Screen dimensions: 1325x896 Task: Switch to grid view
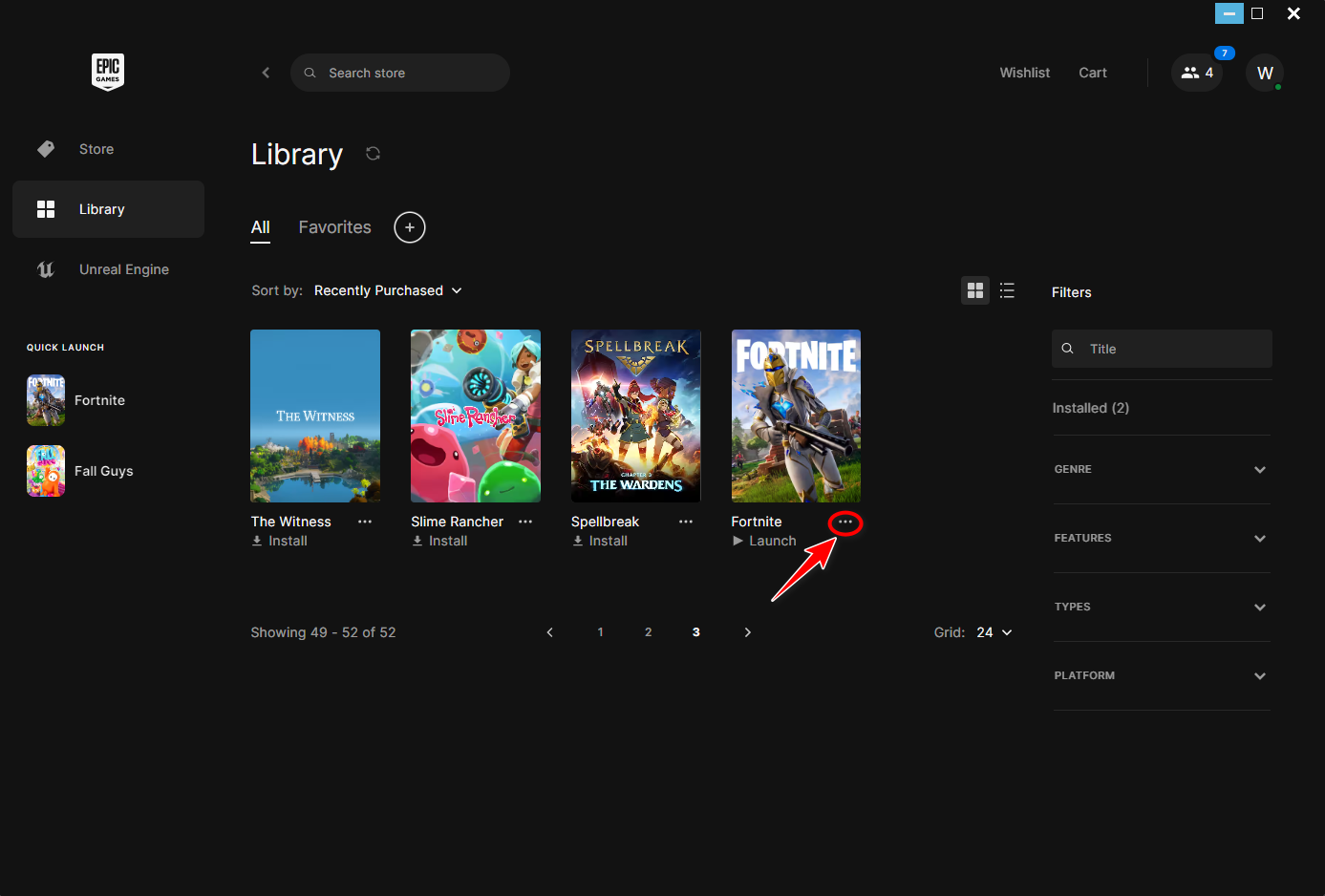pos(974,290)
